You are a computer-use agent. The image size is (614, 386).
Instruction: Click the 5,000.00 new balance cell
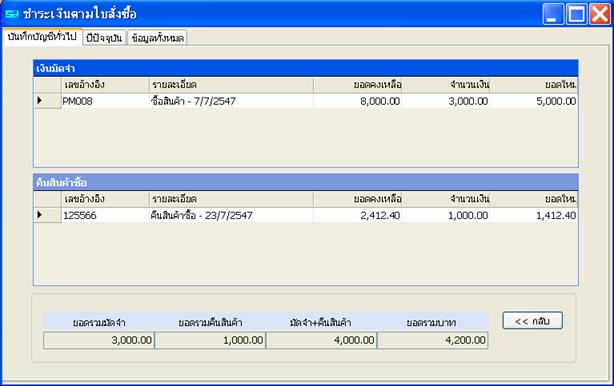pos(534,101)
